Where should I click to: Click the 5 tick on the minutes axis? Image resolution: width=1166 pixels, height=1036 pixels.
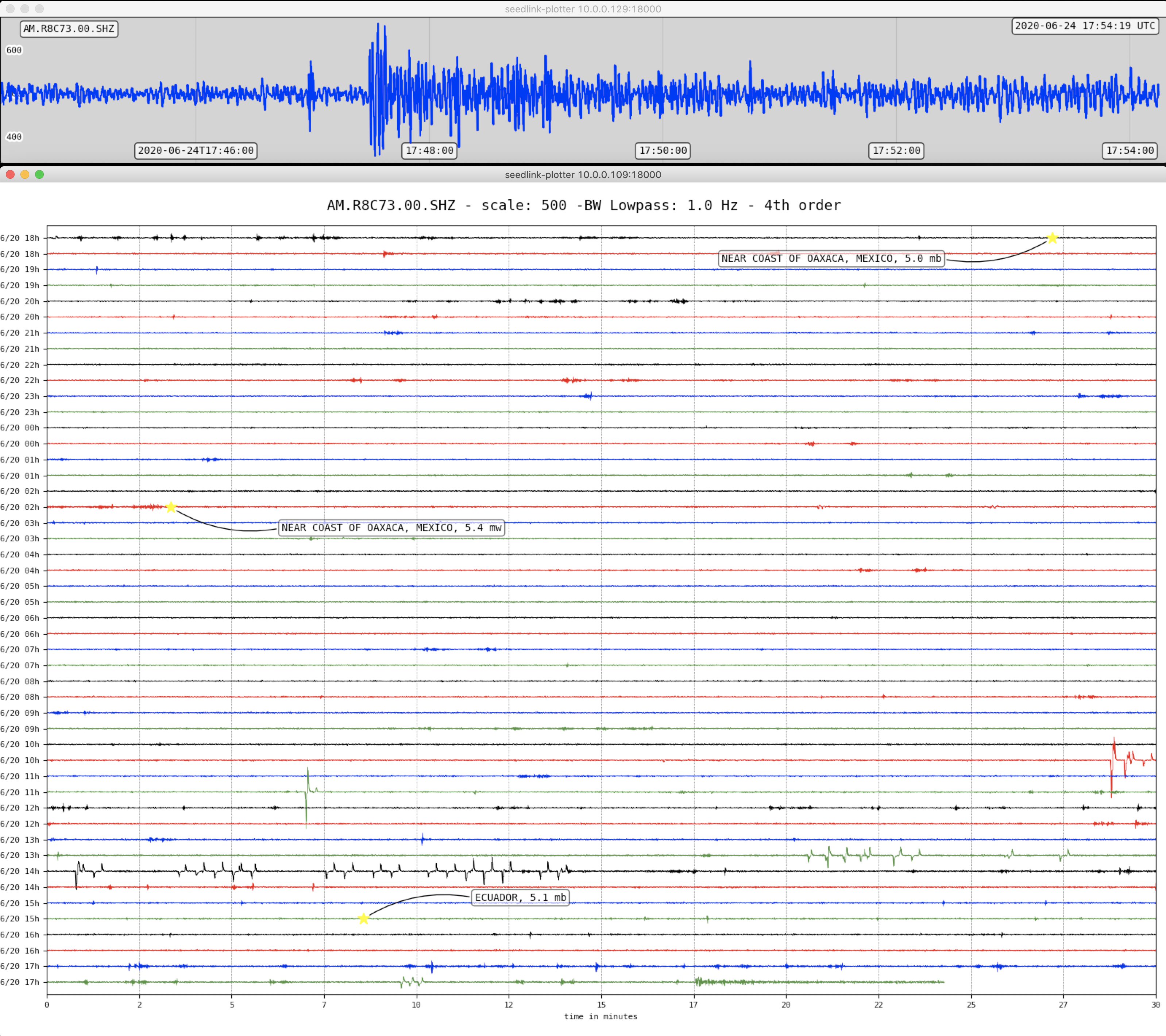click(x=232, y=1005)
